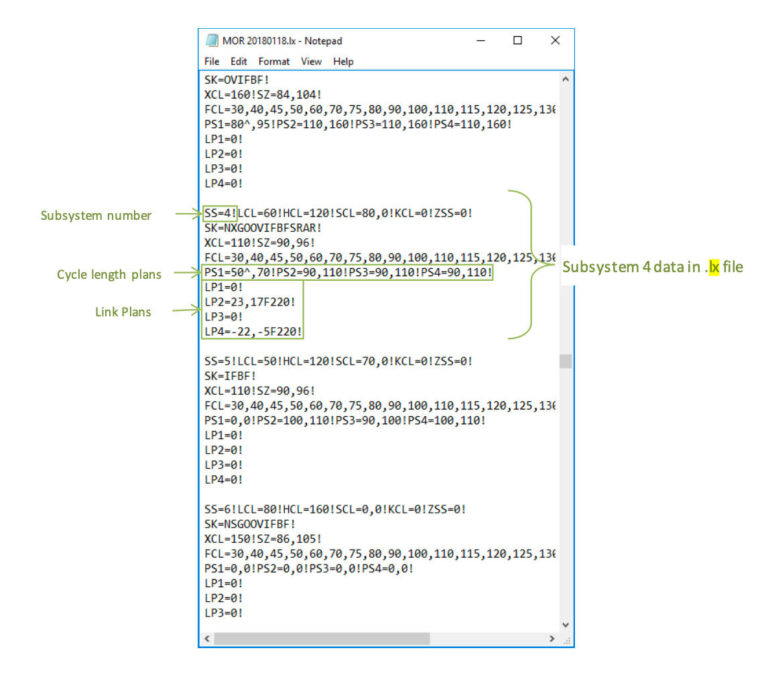The image size is (768, 689).
Task: Open the File menu
Action: point(211,61)
